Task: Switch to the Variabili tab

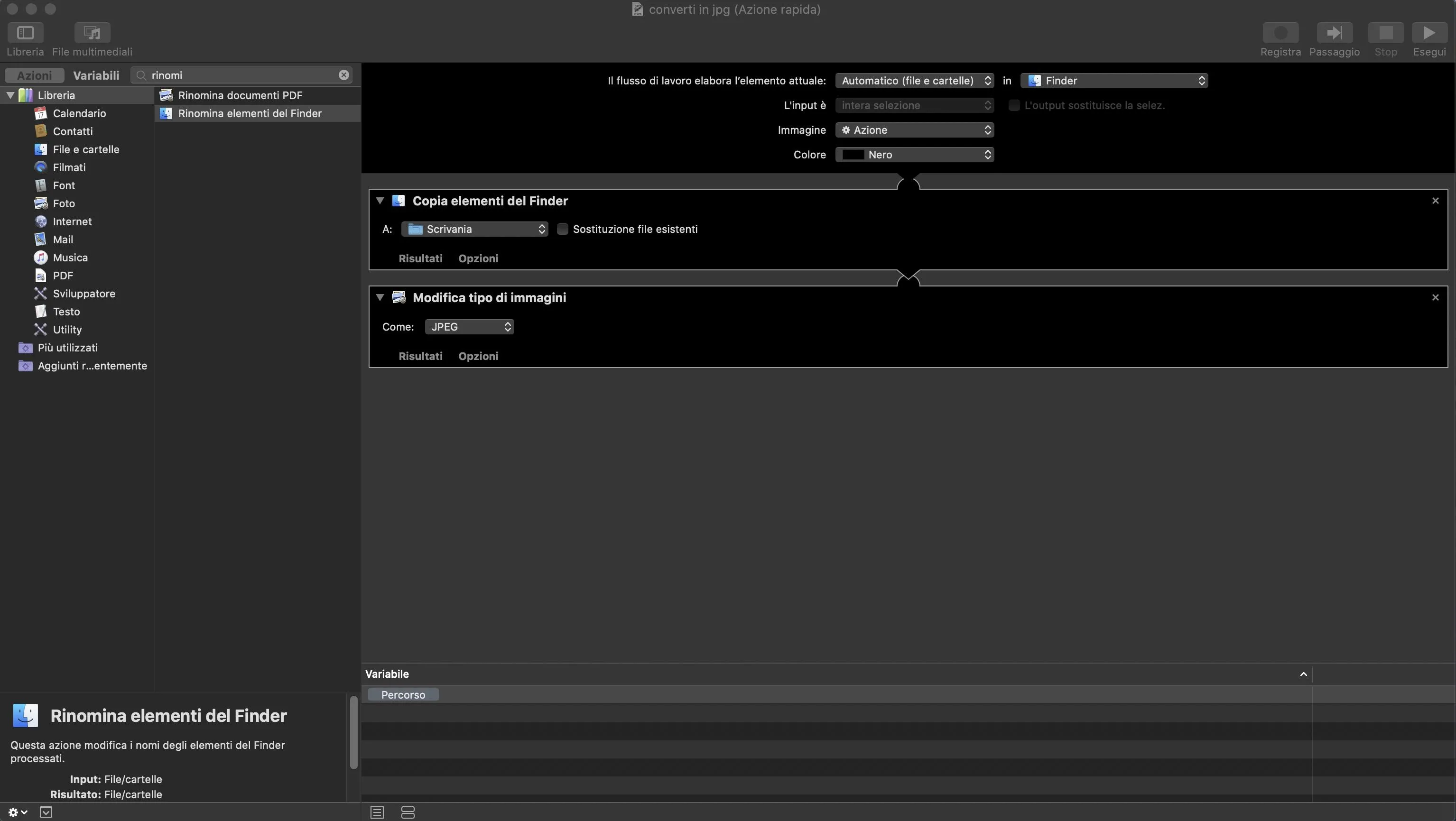Action: [96, 75]
